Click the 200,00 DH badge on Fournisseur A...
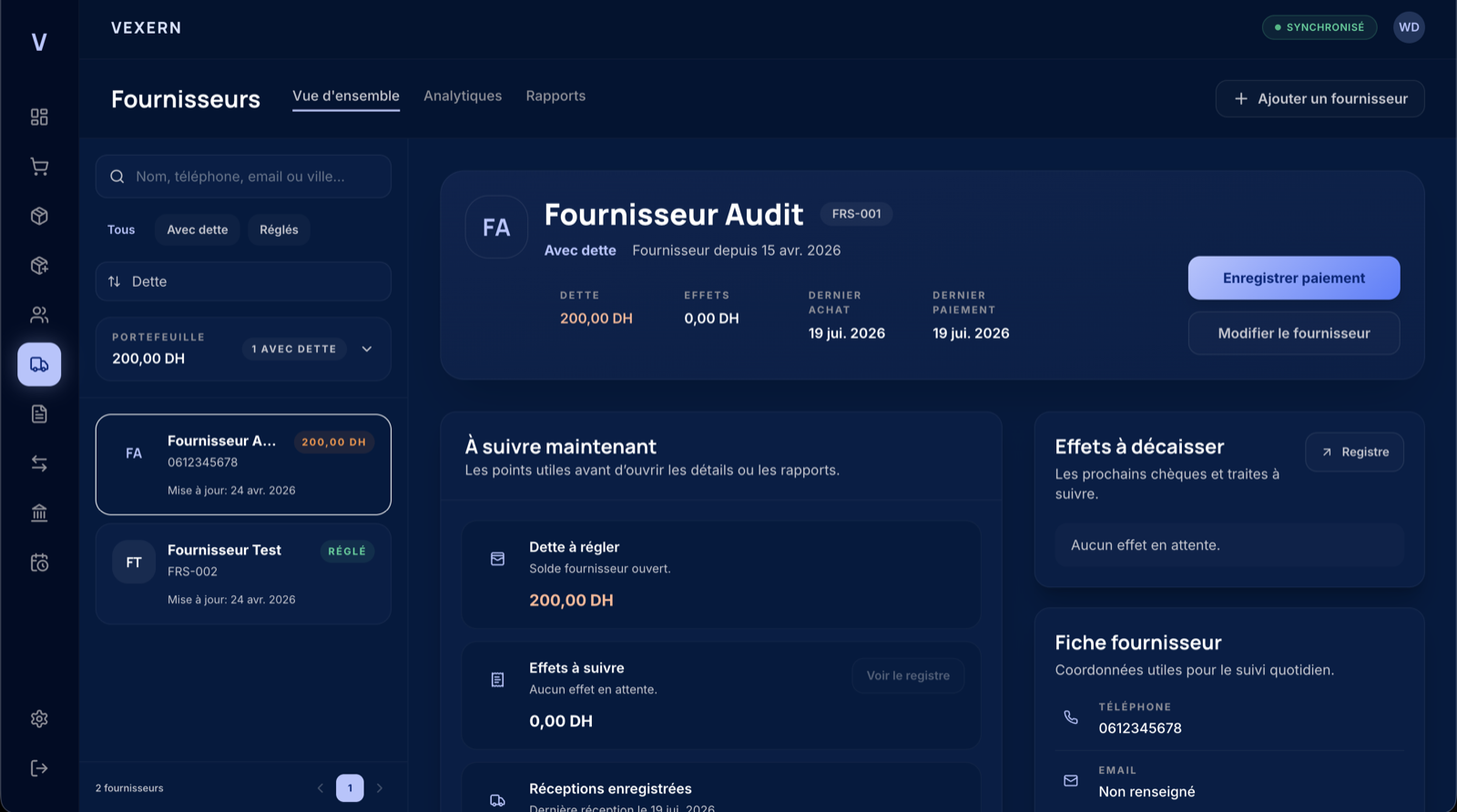This screenshot has height=812, width=1457. click(333, 442)
